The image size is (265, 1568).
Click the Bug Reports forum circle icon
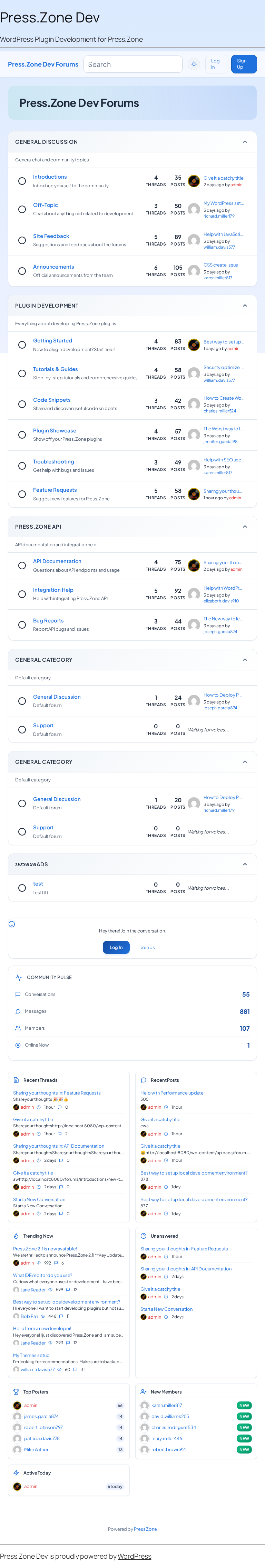coord(22,625)
